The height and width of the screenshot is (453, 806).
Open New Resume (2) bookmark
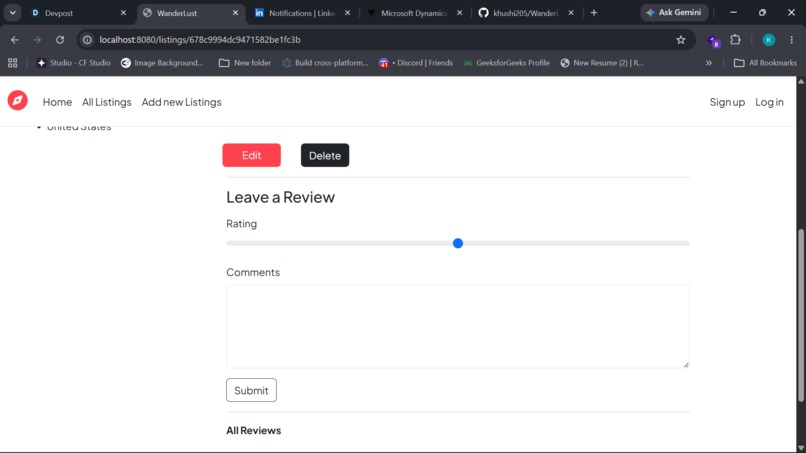tap(602, 63)
